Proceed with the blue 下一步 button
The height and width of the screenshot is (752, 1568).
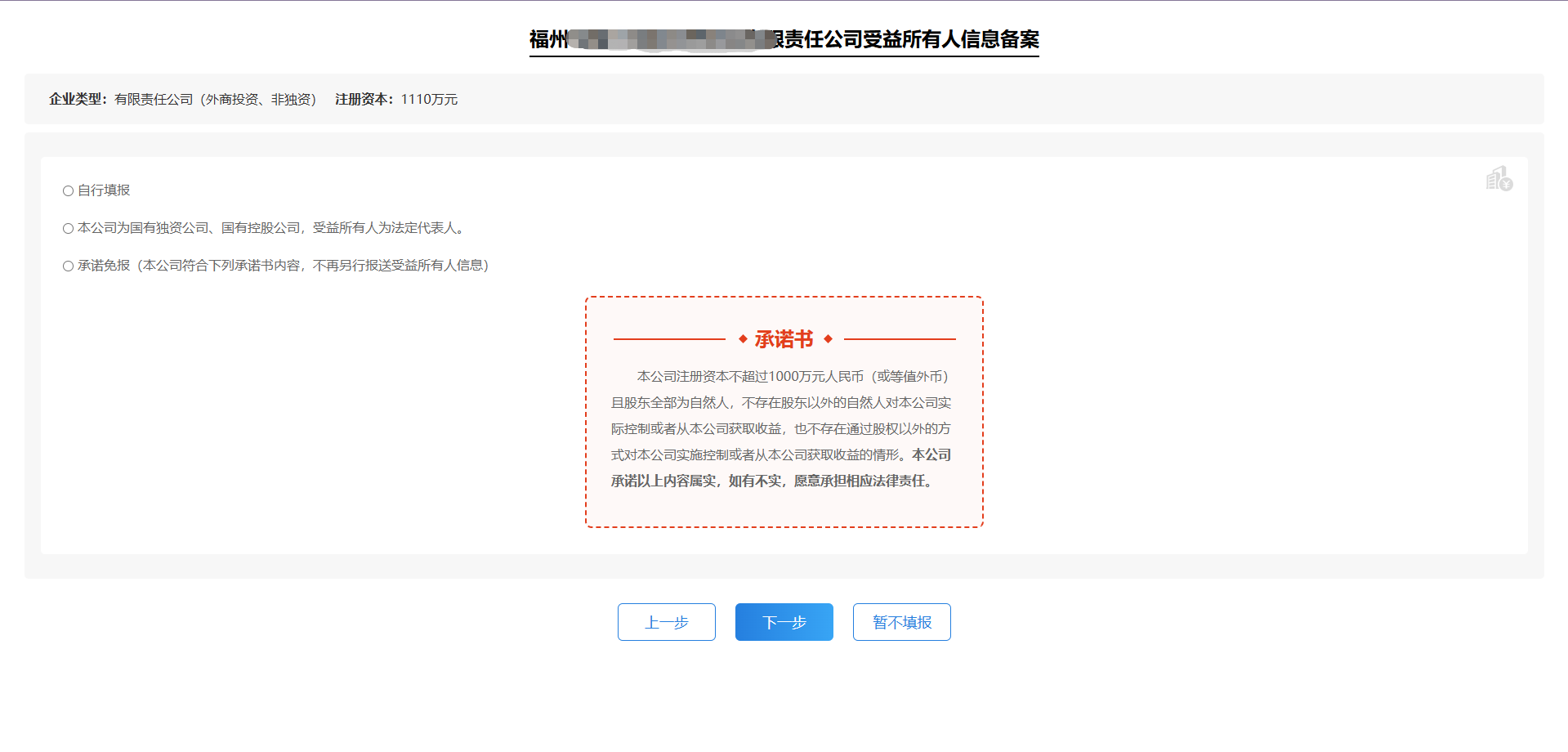coord(784,622)
